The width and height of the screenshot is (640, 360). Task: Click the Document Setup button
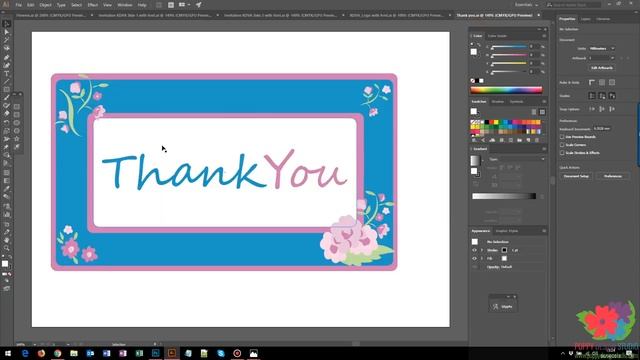[576, 176]
